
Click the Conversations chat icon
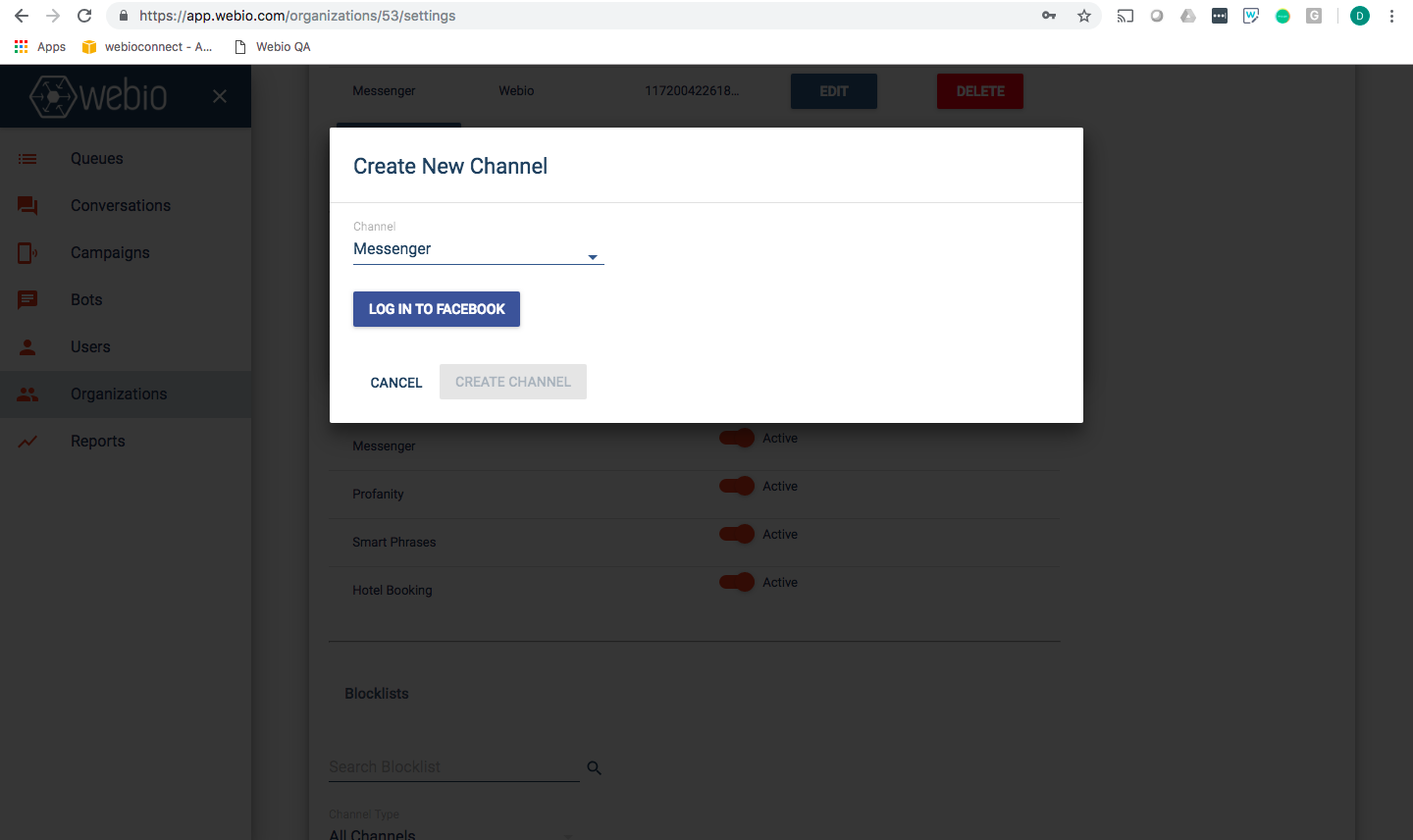pyautogui.click(x=27, y=206)
